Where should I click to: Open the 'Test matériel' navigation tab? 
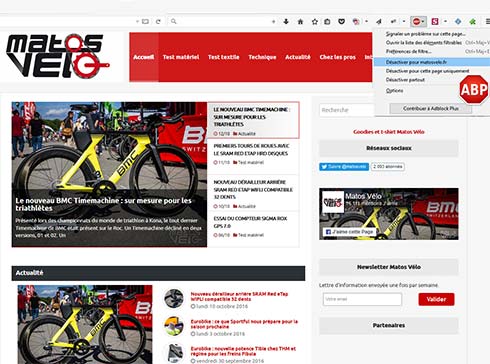[181, 57]
